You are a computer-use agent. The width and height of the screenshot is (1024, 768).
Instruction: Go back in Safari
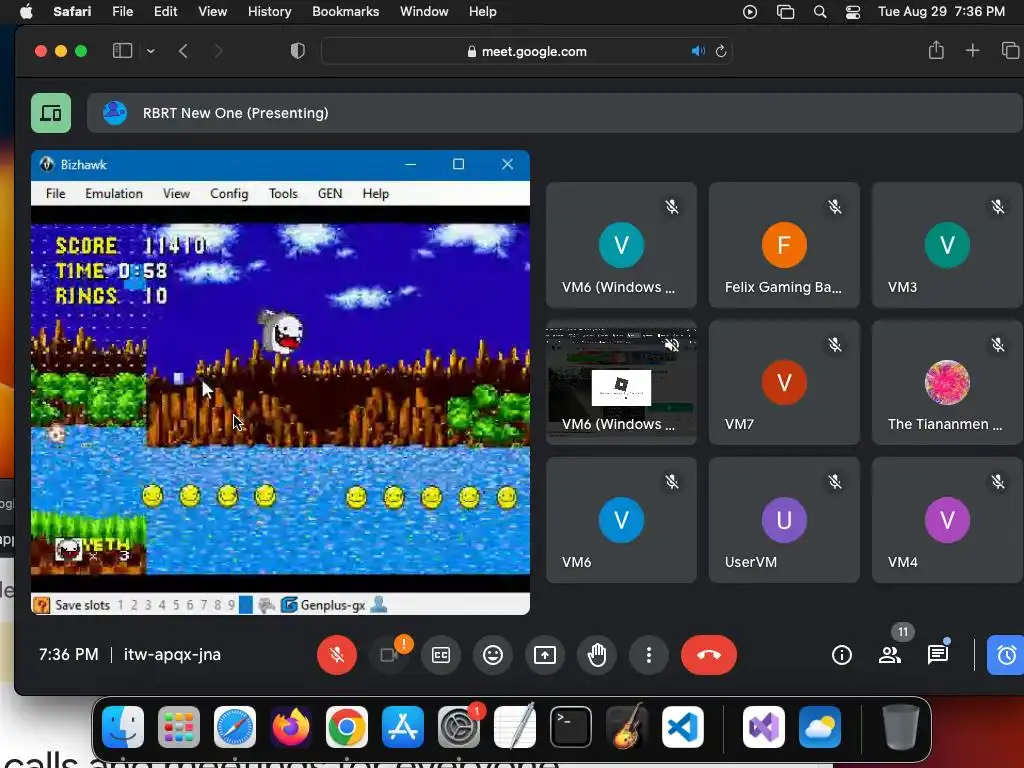click(184, 51)
